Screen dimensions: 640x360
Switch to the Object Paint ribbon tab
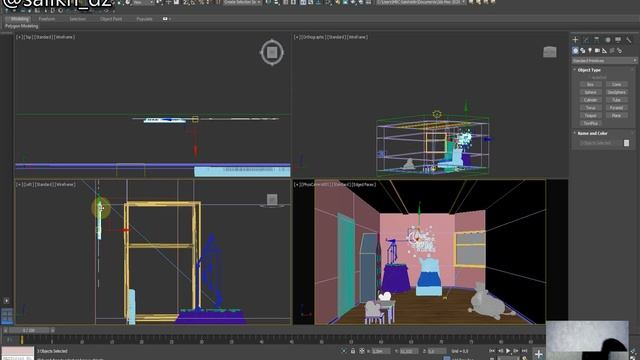pos(111,19)
